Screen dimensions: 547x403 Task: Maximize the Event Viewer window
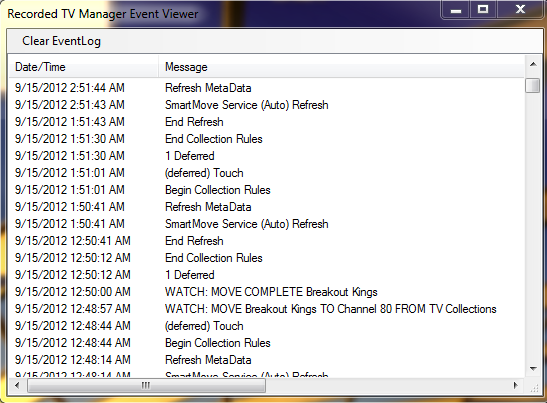click(483, 10)
